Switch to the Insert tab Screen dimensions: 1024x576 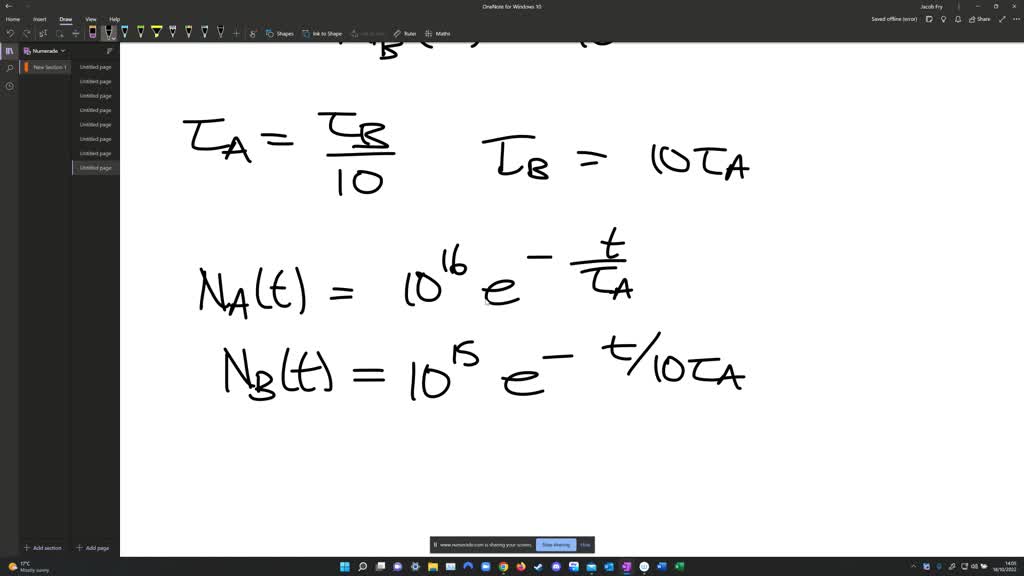point(38,18)
